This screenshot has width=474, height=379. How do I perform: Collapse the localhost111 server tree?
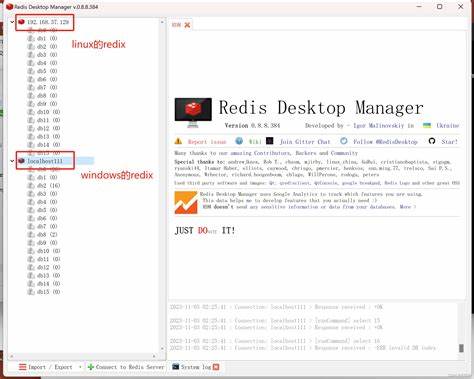point(12,161)
